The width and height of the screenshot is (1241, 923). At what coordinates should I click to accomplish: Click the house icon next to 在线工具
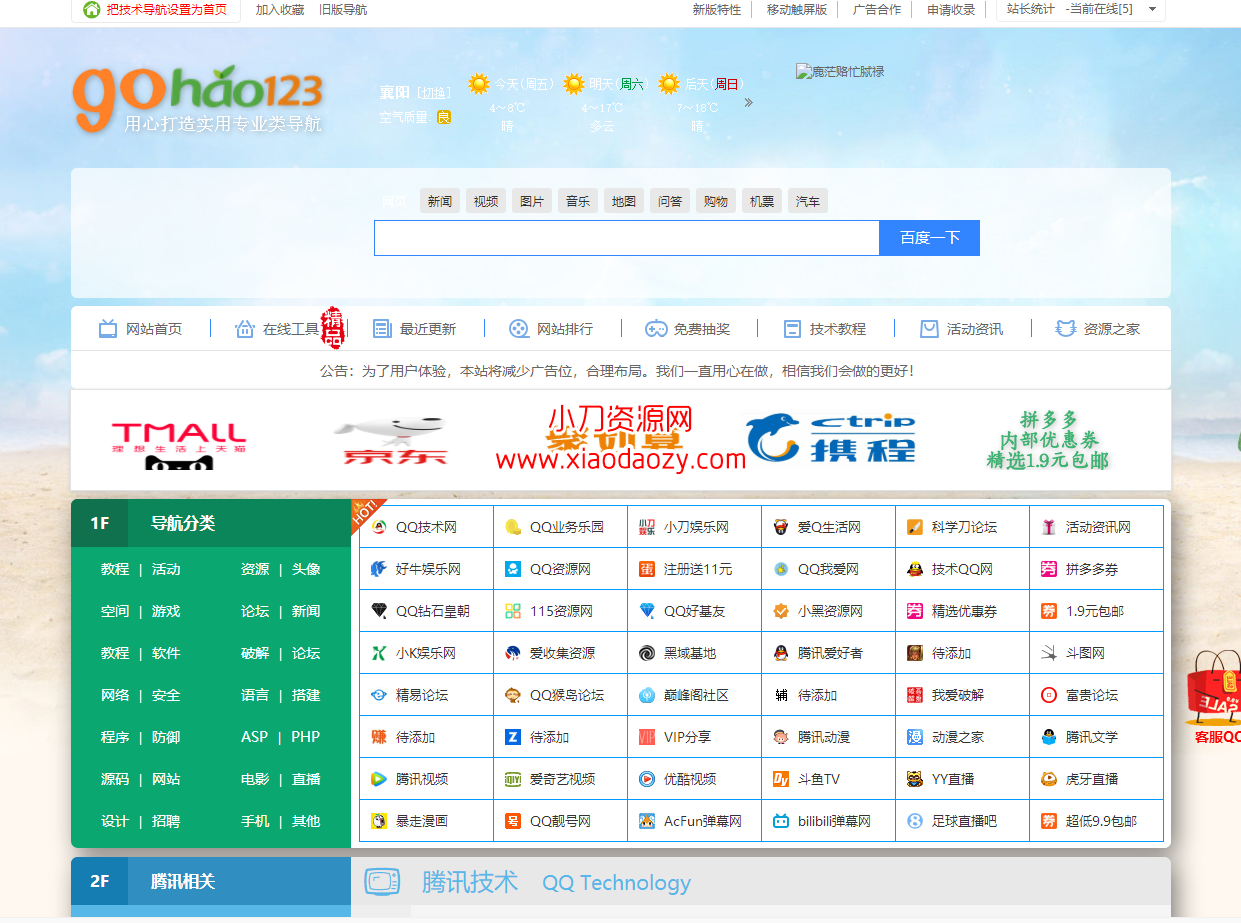245,329
